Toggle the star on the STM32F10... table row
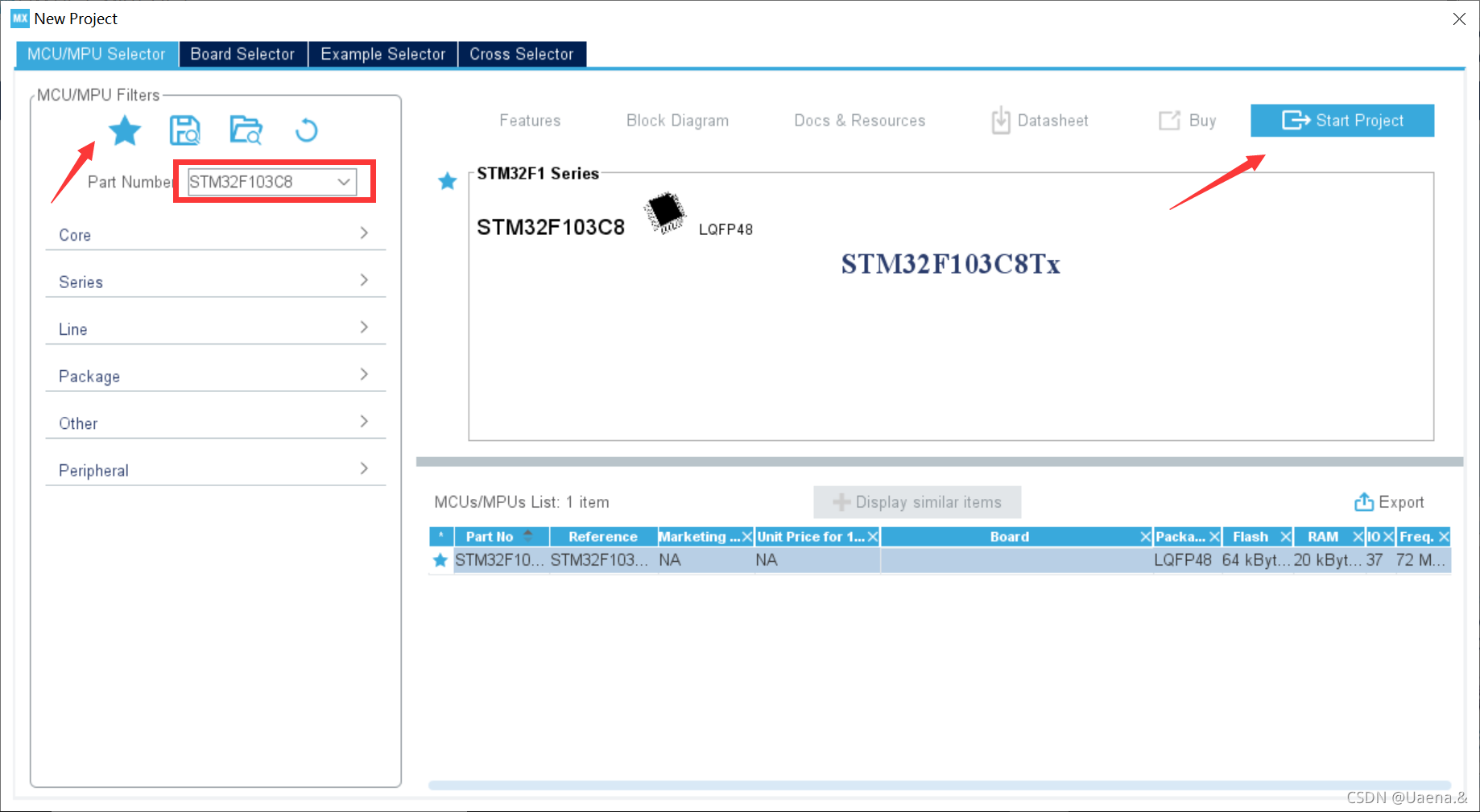 (440, 560)
